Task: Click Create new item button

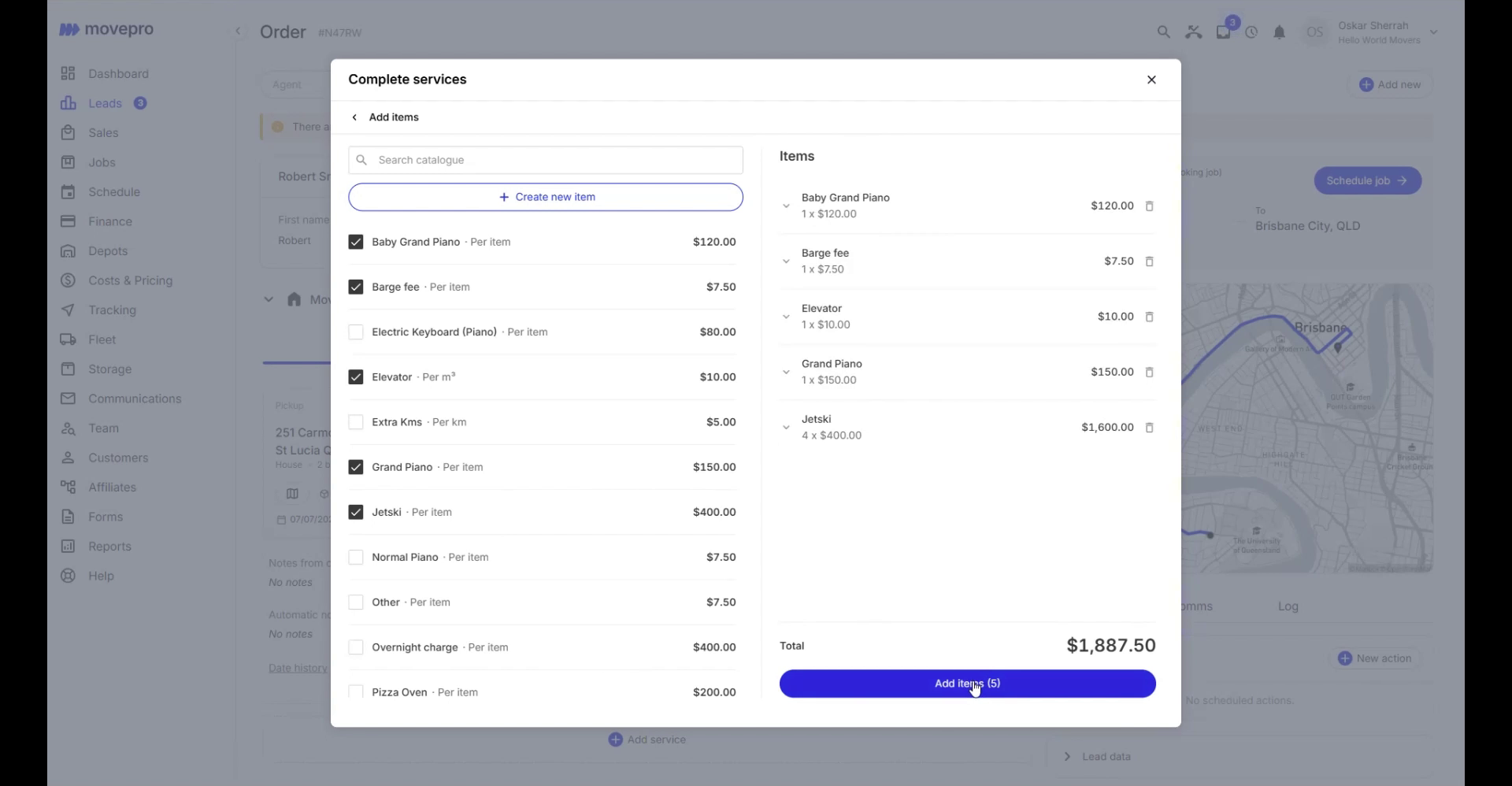Action: click(x=546, y=198)
